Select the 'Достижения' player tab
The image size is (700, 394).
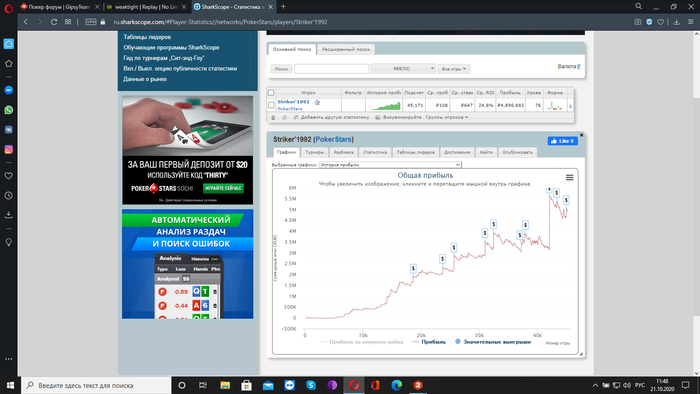[x=457, y=152]
